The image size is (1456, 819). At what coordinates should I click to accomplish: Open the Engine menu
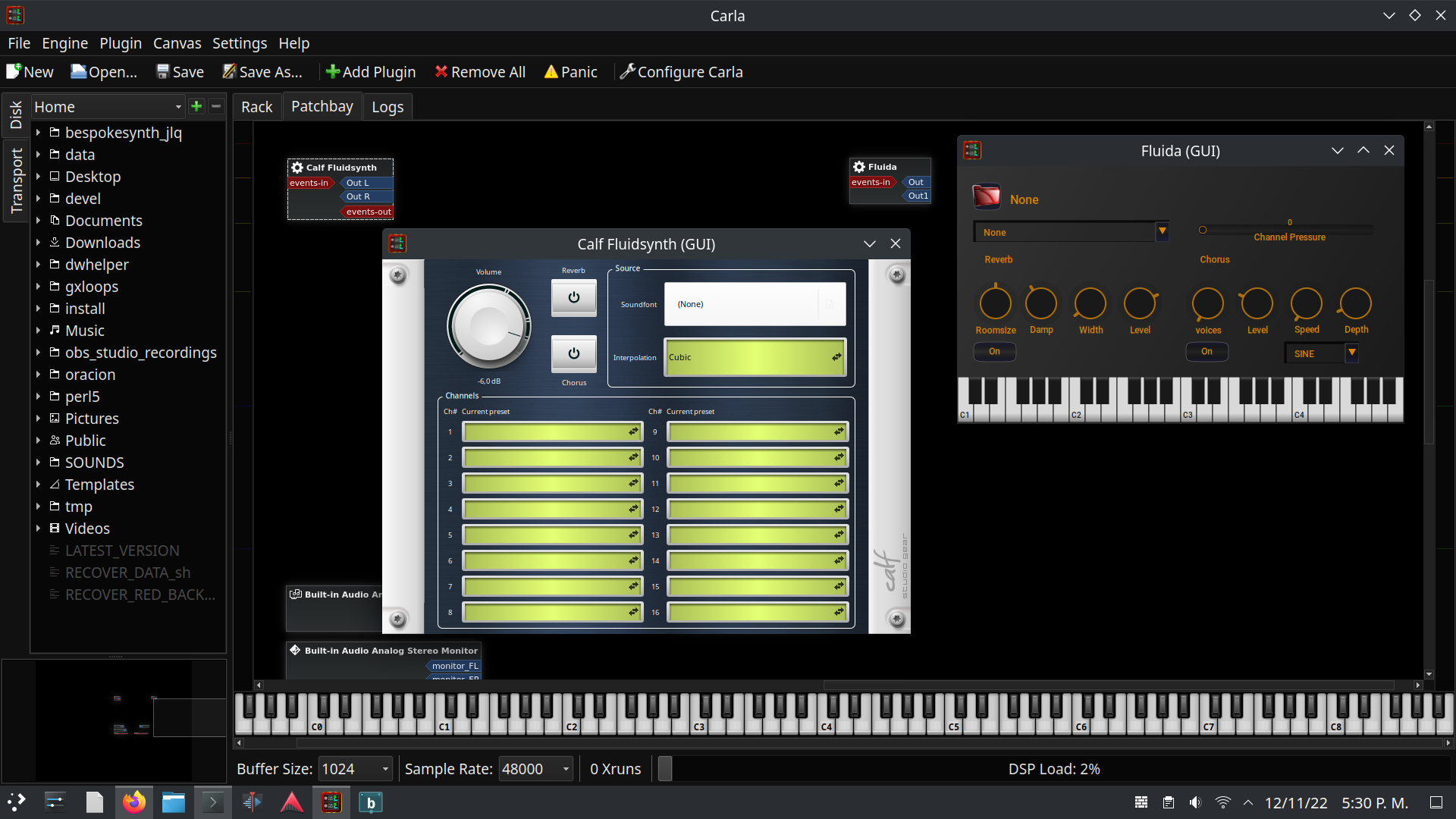(x=64, y=43)
